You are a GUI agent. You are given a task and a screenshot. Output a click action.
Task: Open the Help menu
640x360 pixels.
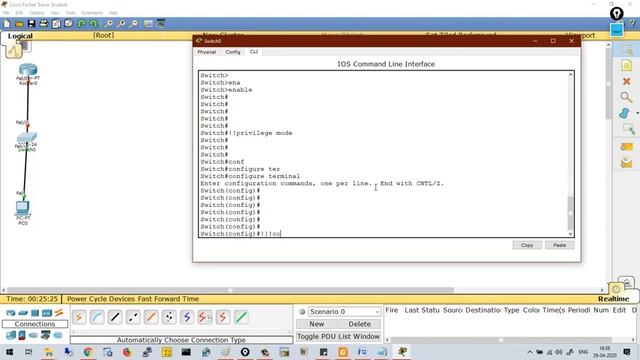tap(113, 13)
